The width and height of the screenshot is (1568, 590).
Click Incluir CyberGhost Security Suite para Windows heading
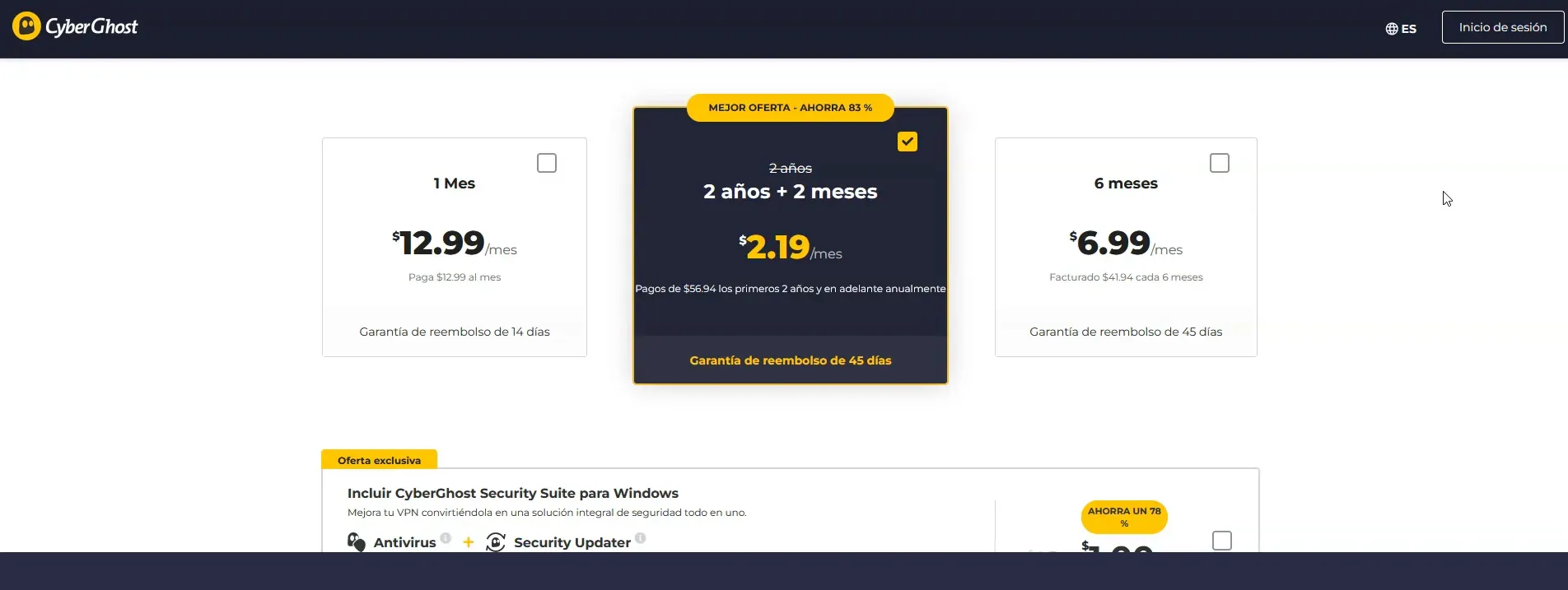pyautogui.click(x=513, y=493)
